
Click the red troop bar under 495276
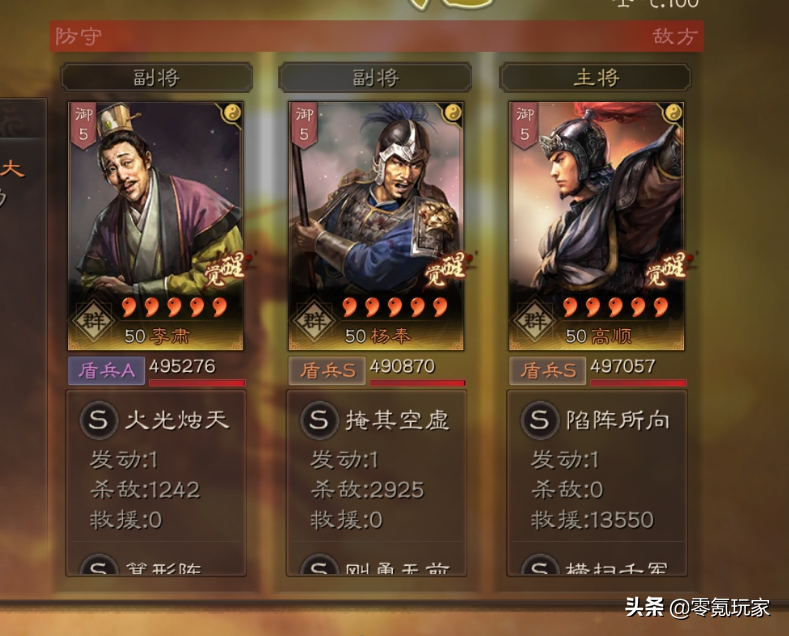(197, 383)
